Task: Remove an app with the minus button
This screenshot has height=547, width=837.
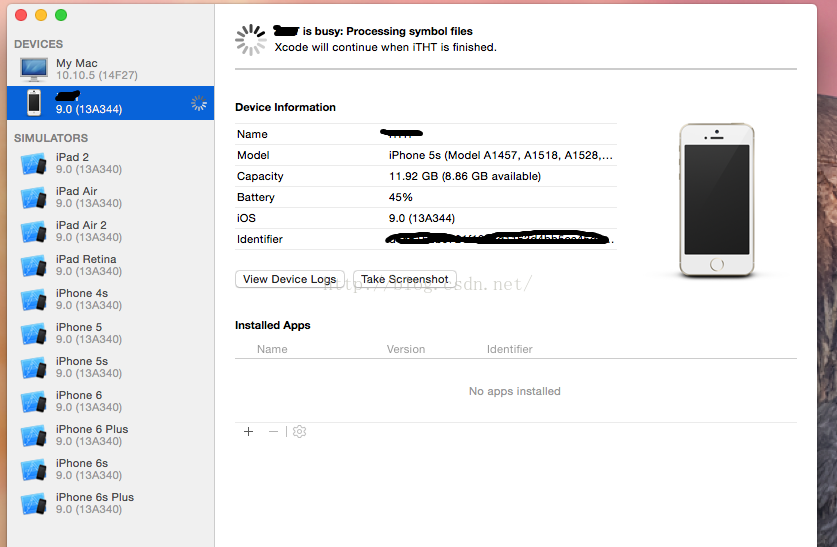Action: coord(273,431)
